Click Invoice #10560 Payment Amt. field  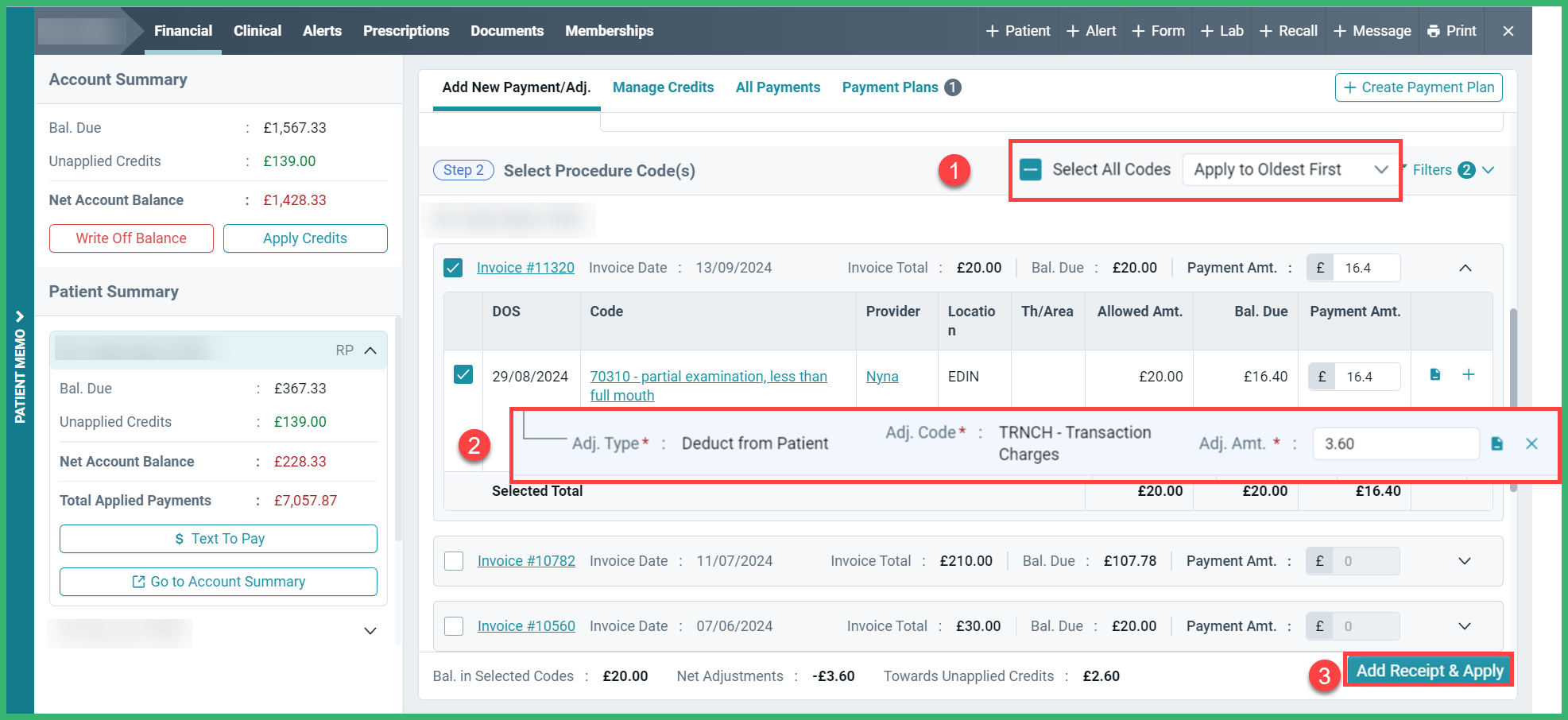coord(1366,626)
